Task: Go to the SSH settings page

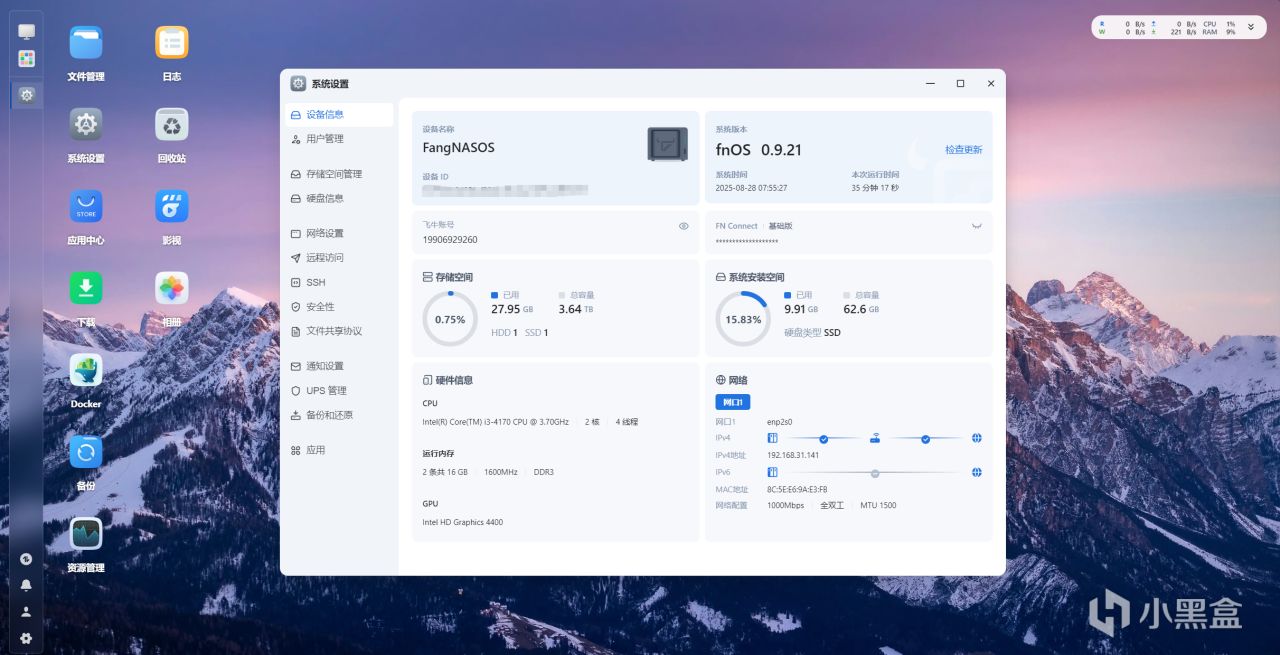Action: pyautogui.click(x=316, y=283)
